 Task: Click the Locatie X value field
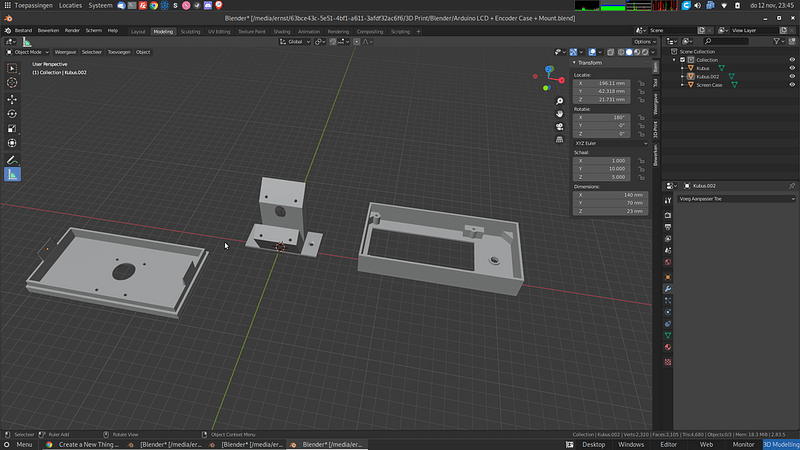click(x=602, y=83)
